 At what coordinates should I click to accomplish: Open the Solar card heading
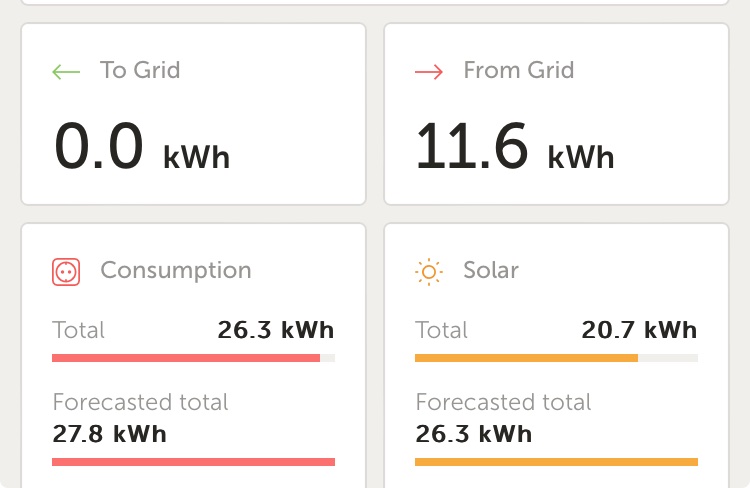491,270
